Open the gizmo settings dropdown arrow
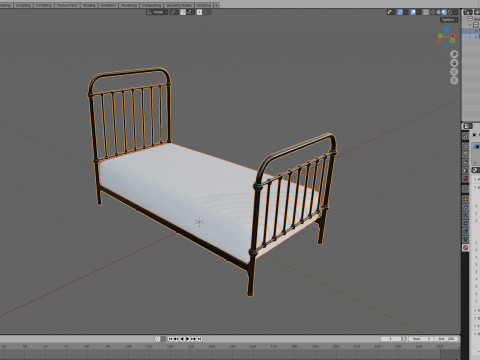Viewport: 480px width, 360px height. click(406, 12)
